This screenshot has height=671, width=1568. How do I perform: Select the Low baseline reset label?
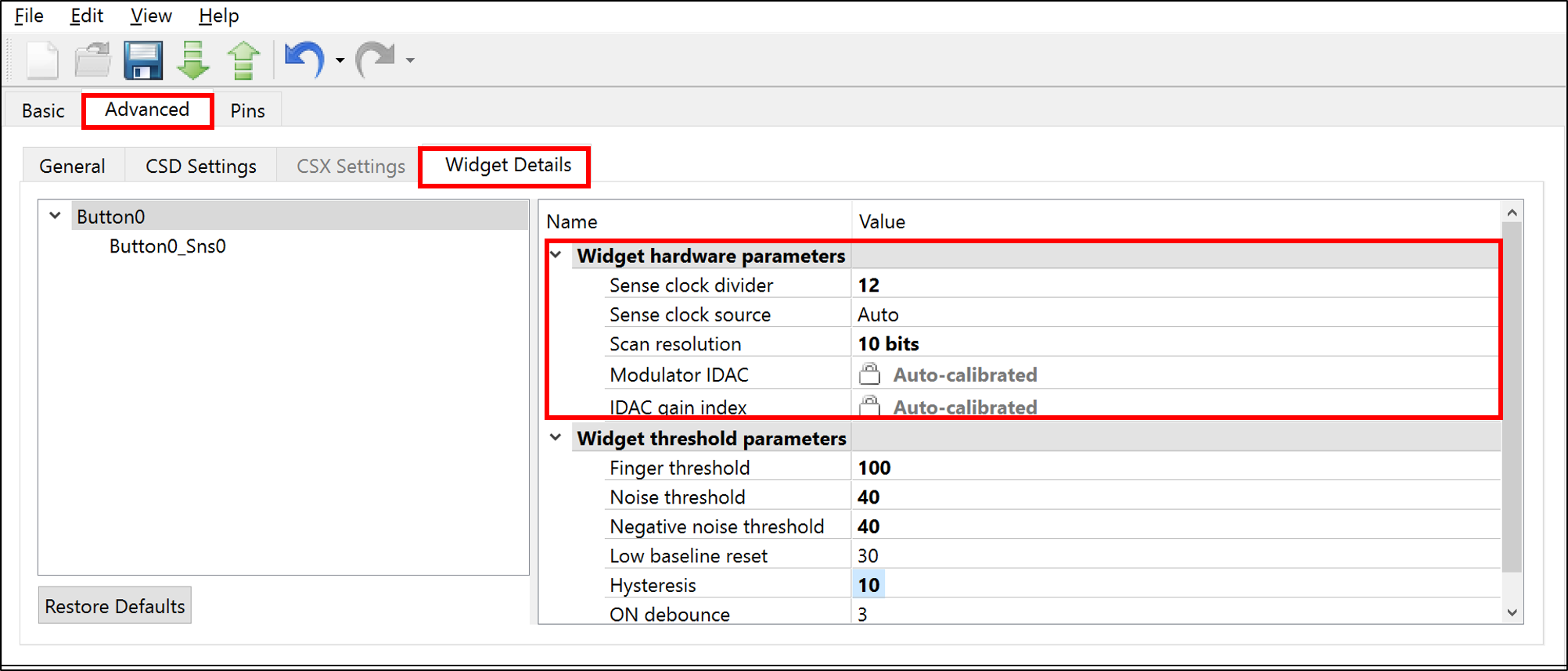tap(689, 556)
